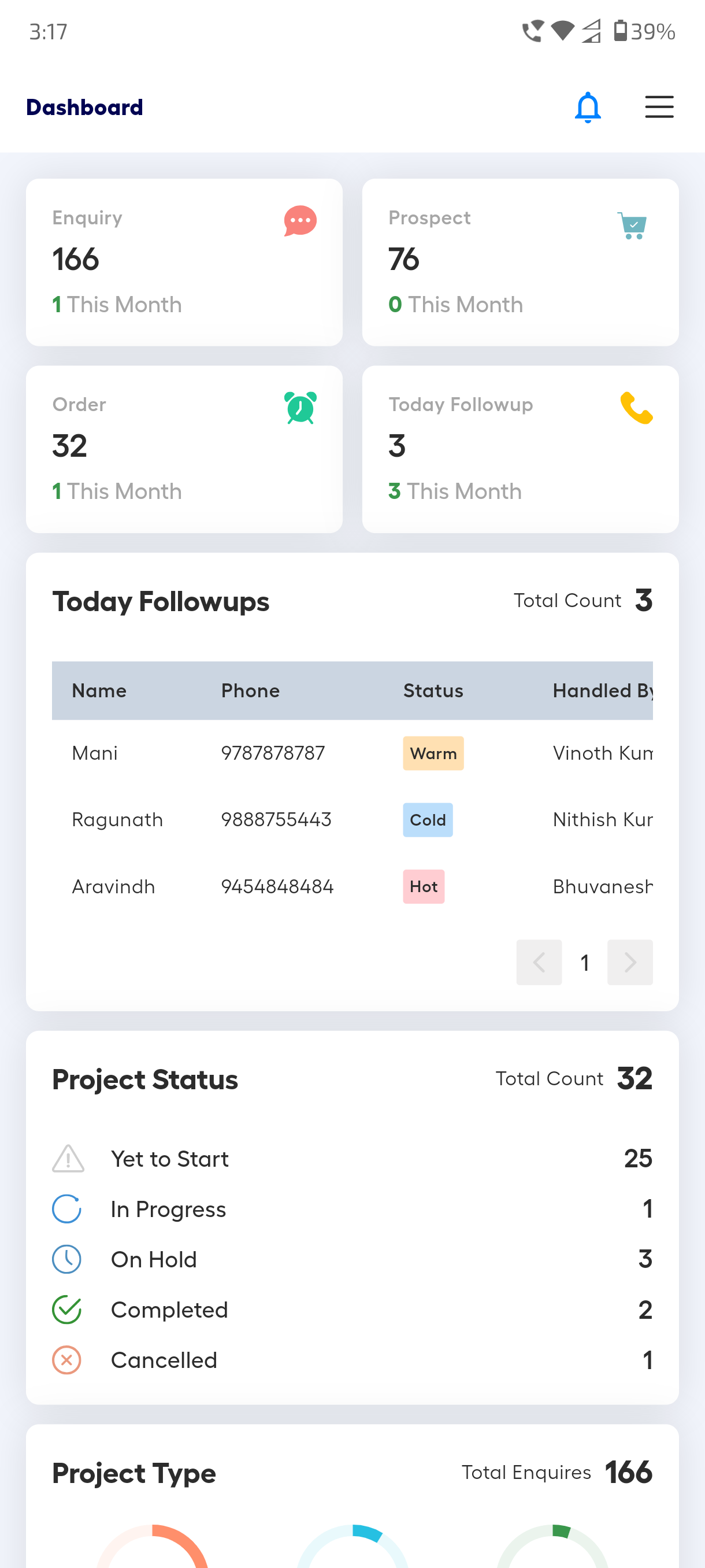The width and height of the screenshot is (705, 1568).
Task: Go to previous followups page
Action: (x=539, y=962)
